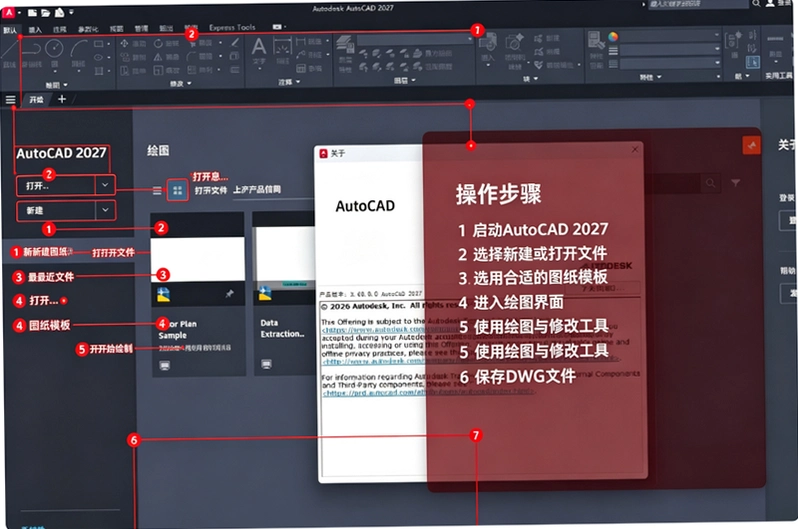Switch to the 参数化 (Parametric) ribbon tab

point(88,30)
